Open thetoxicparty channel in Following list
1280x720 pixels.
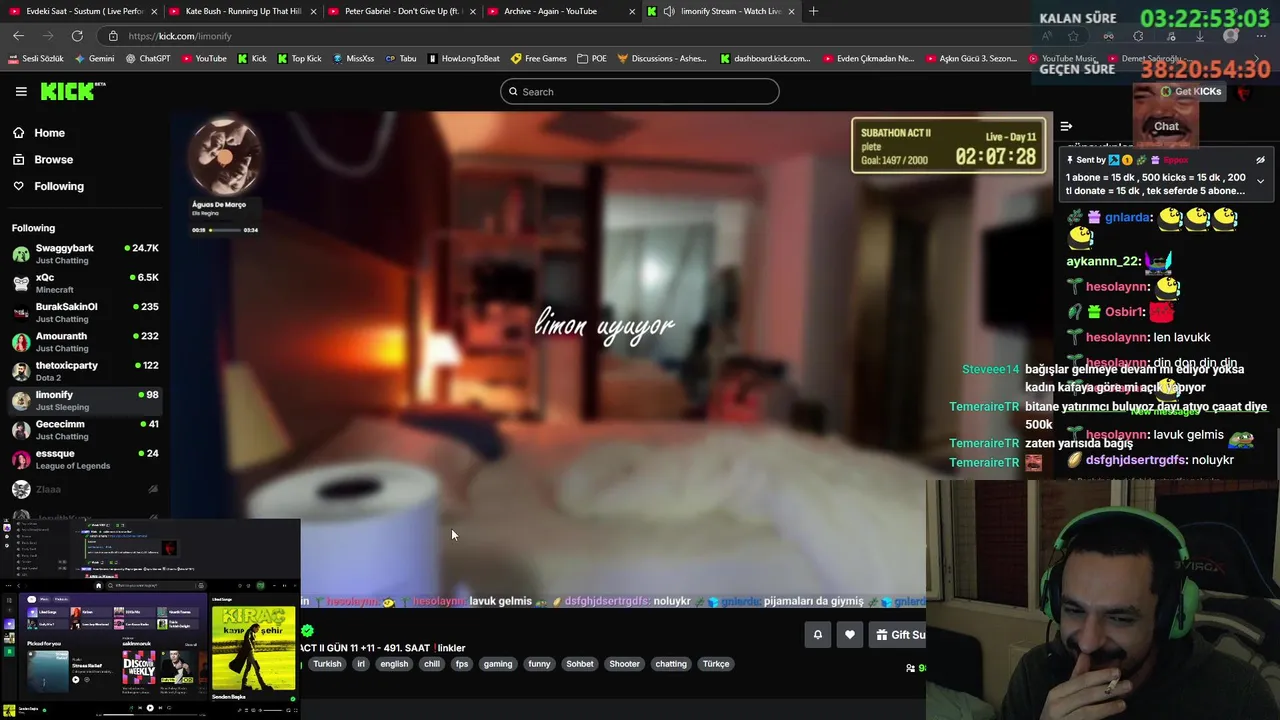click(x=85, y=371)
